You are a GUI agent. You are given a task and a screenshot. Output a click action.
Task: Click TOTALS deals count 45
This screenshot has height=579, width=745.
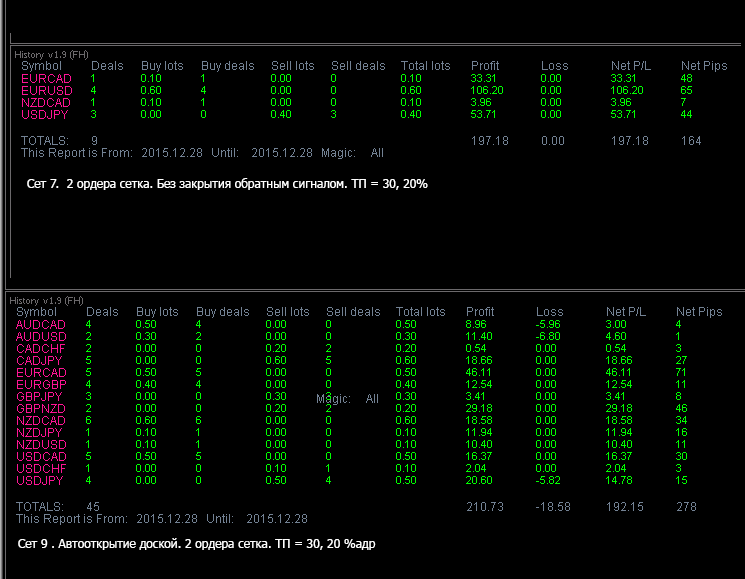[x=93, y=507]
